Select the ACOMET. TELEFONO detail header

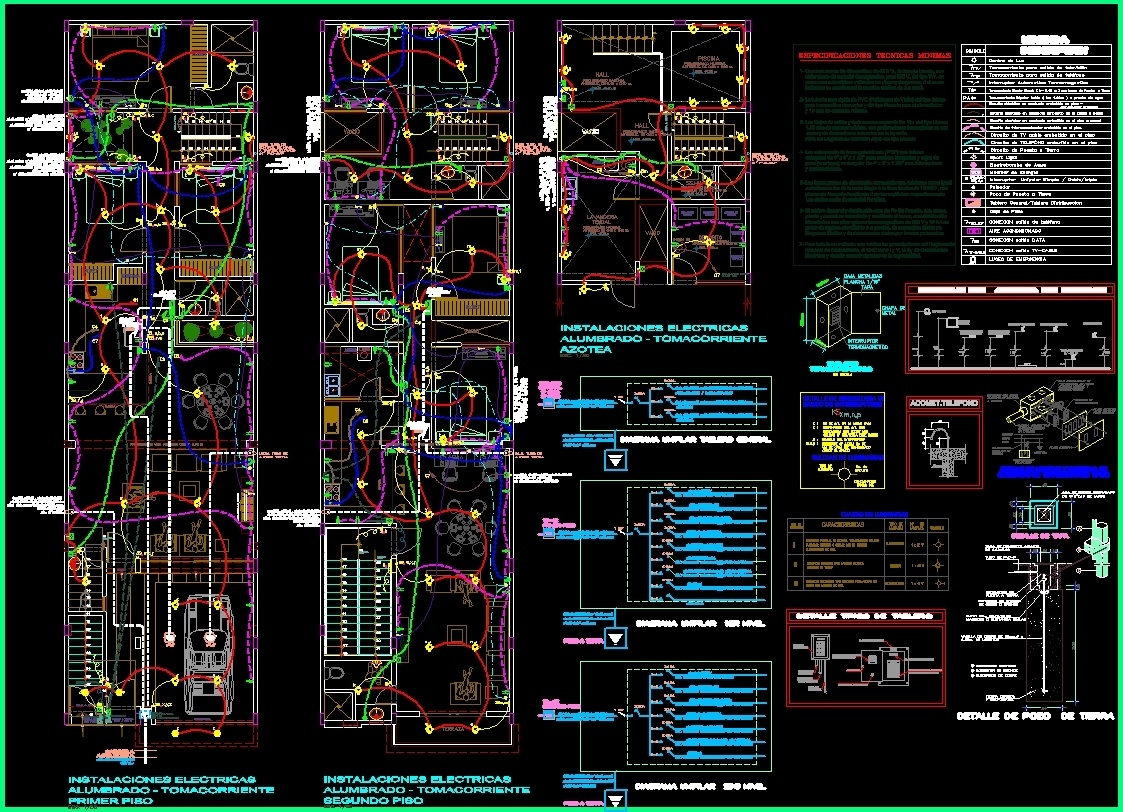[940, 402]
